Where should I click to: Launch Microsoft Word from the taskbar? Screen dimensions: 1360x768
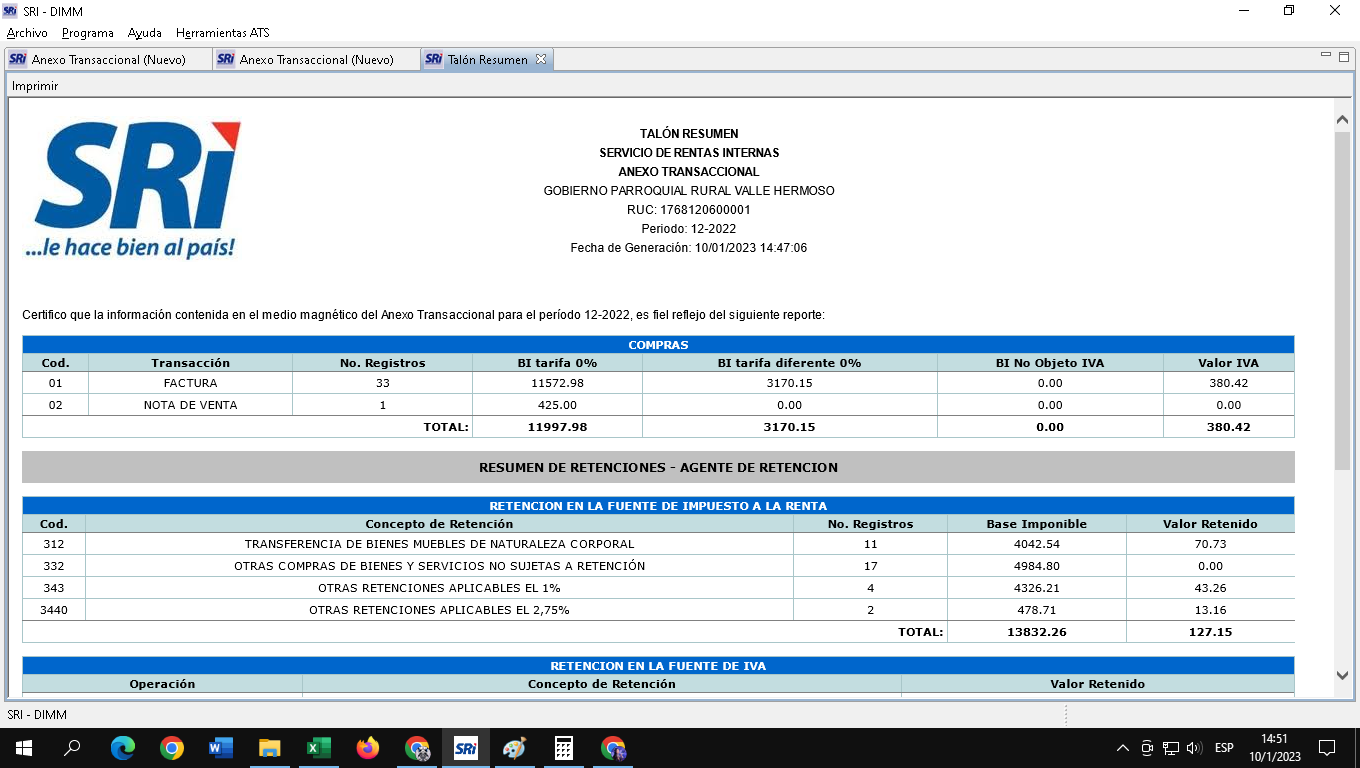[x=221, y=748]
